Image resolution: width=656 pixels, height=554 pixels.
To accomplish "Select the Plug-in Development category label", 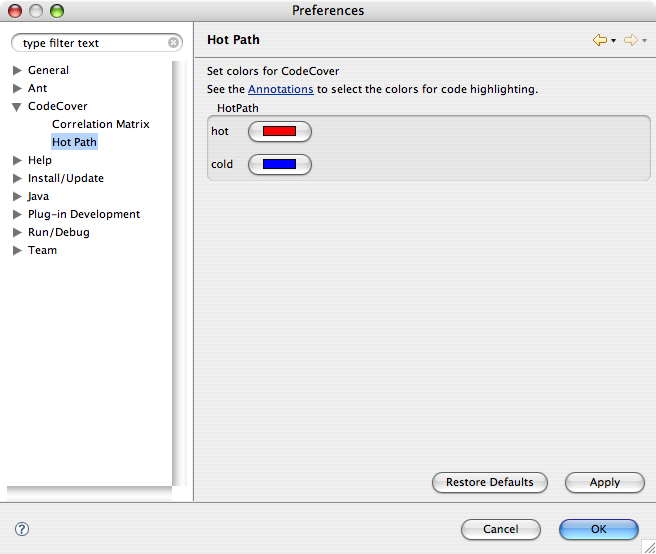I will point(84,214).
